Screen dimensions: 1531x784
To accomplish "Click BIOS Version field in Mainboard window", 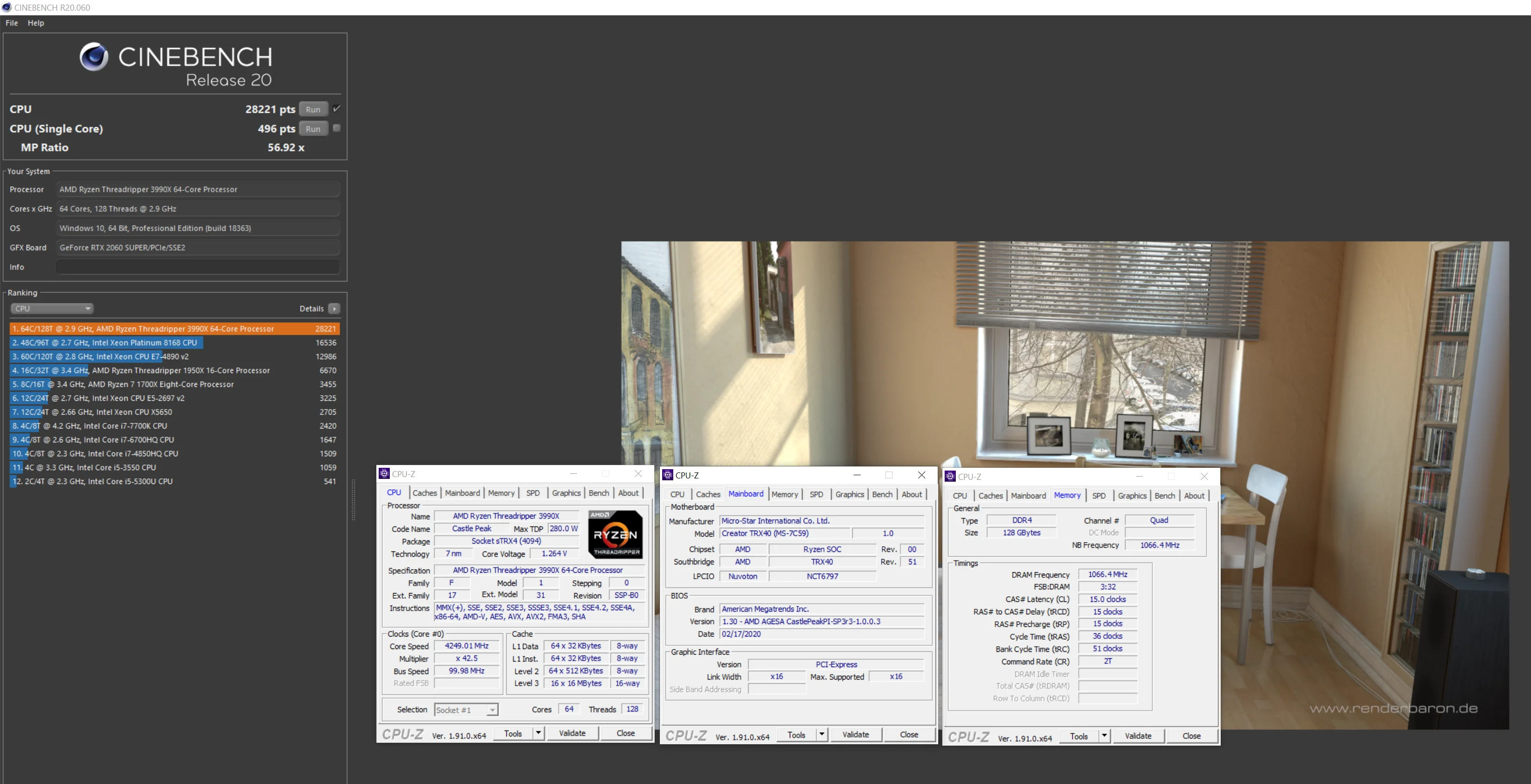I will [x=823, y=621].
